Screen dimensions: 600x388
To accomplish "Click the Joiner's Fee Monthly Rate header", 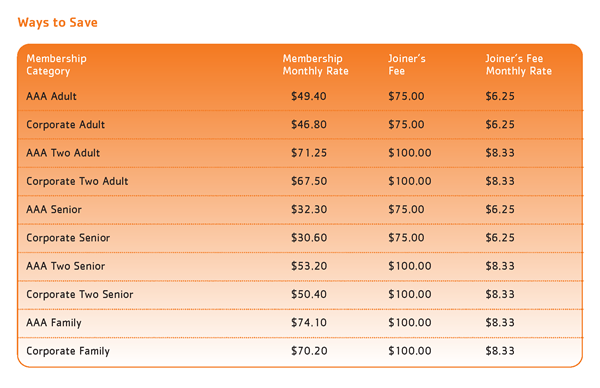I will 518,65.
